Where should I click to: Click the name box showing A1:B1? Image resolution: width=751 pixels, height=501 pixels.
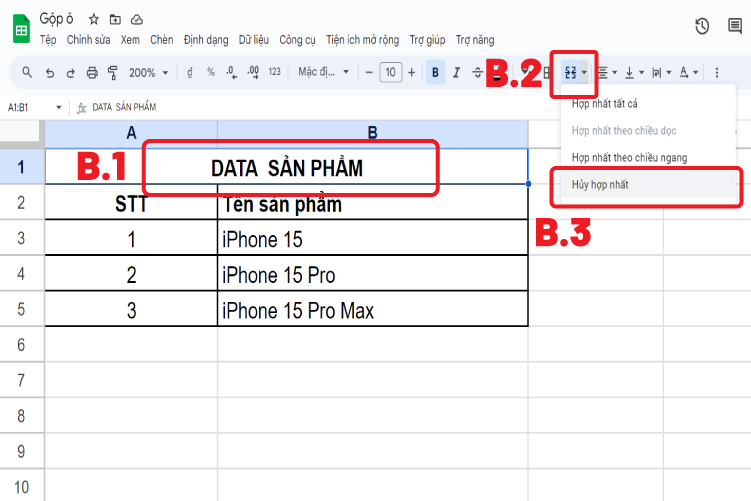(18, 107)
